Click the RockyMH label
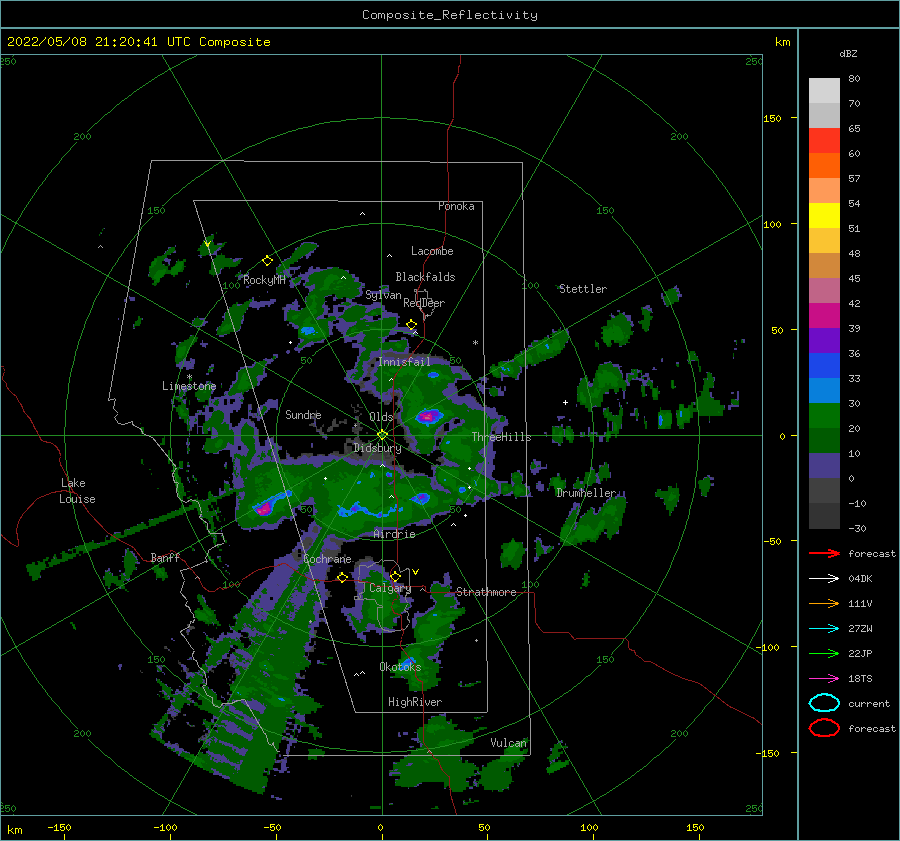Screen dimensions: 900x841 (264, 281)
